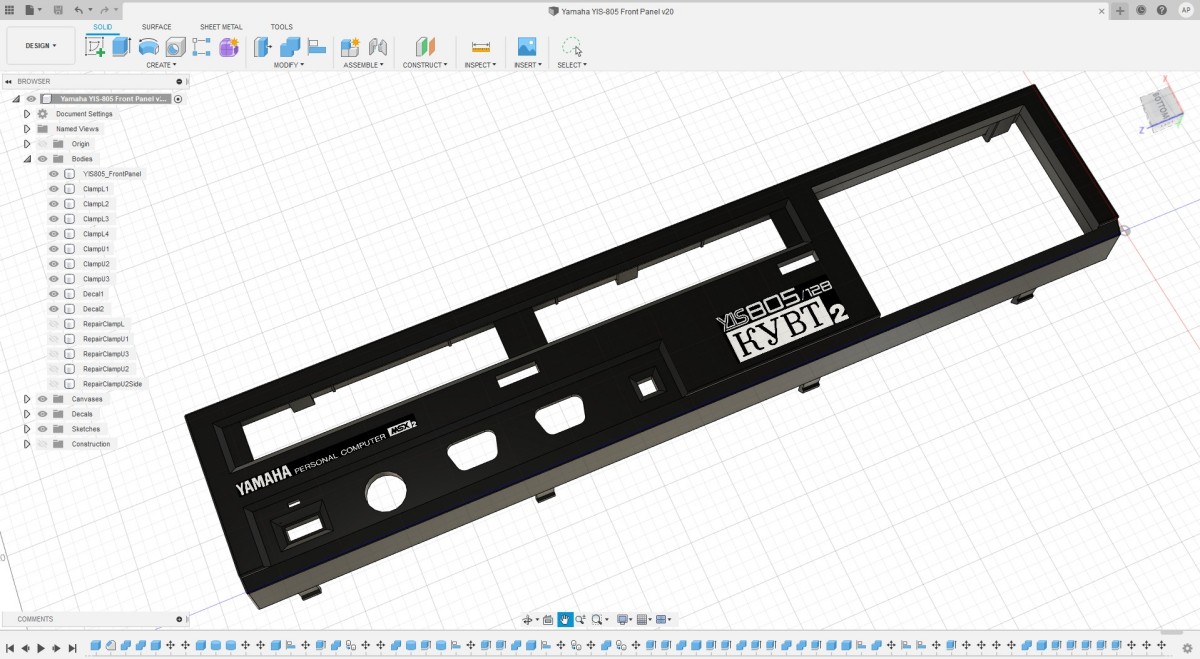Hide the ClampL4 body
1200x659 pixels.
point(54,234)
